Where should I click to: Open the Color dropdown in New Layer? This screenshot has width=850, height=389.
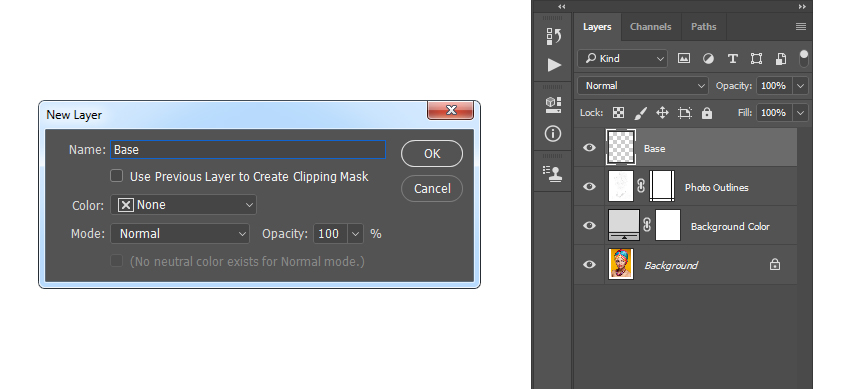(x=183, y=205)
